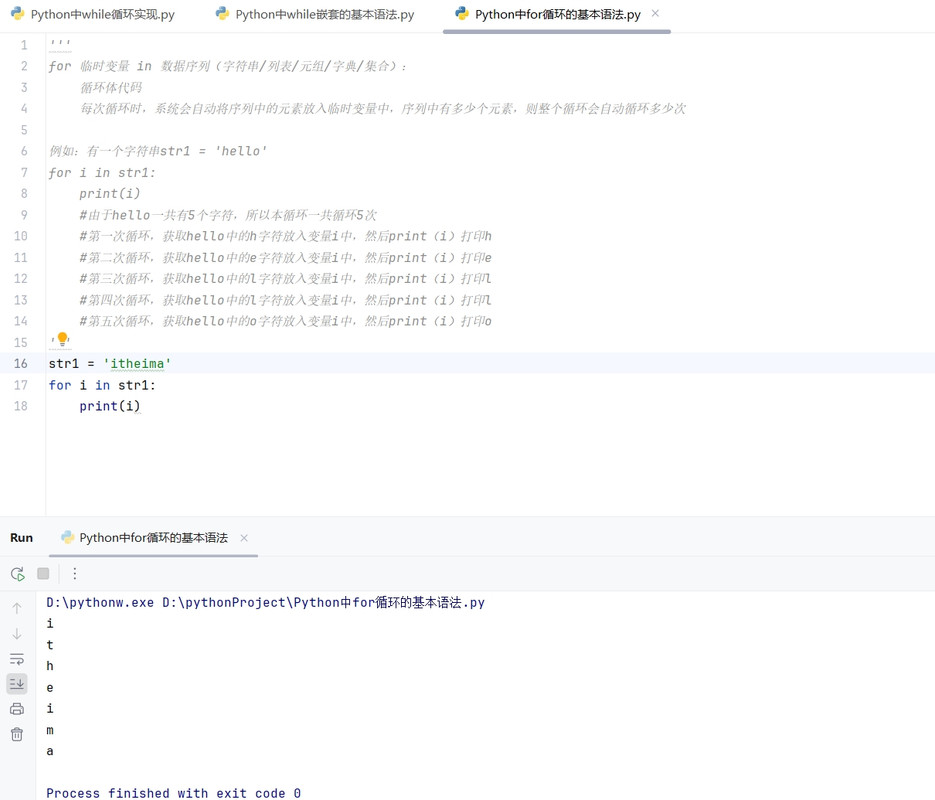Click line number 16 in the gutter
Screen dimensions: 935x800
tap(21, 363)
